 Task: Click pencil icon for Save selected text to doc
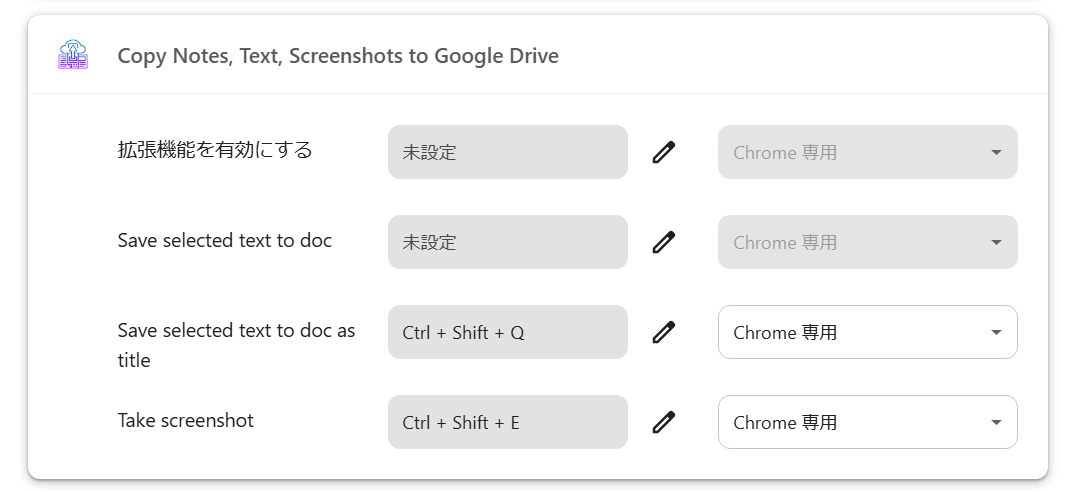pos(664,242)
